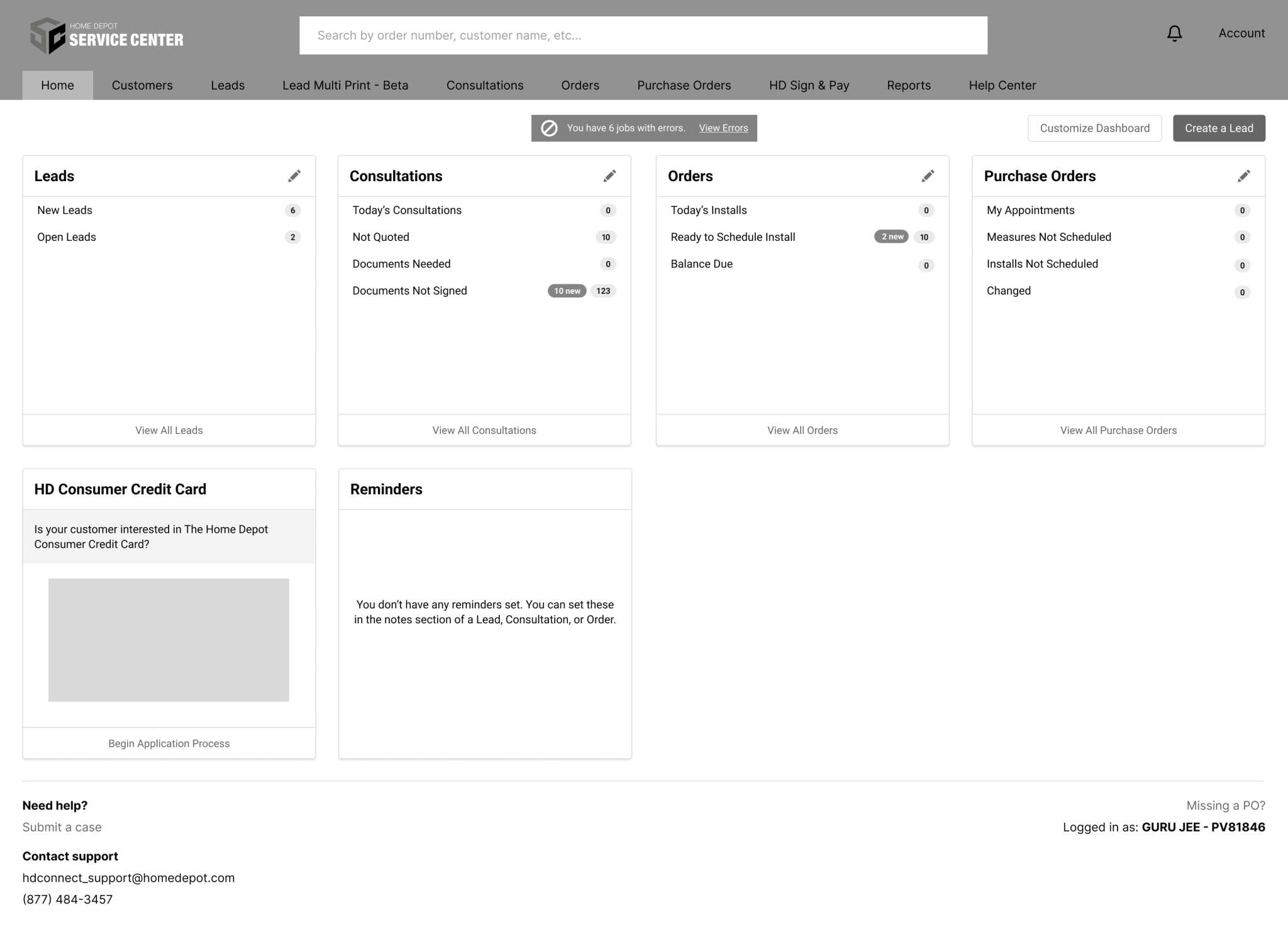Focus the order search field
This screenshot has height=929, width=1288.
pyautogui.click(x=643, y=36)
